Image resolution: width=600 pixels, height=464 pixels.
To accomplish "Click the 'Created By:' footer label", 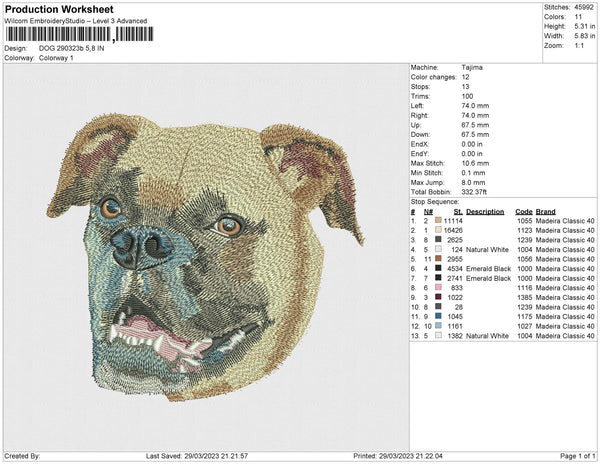I will 22,456.
